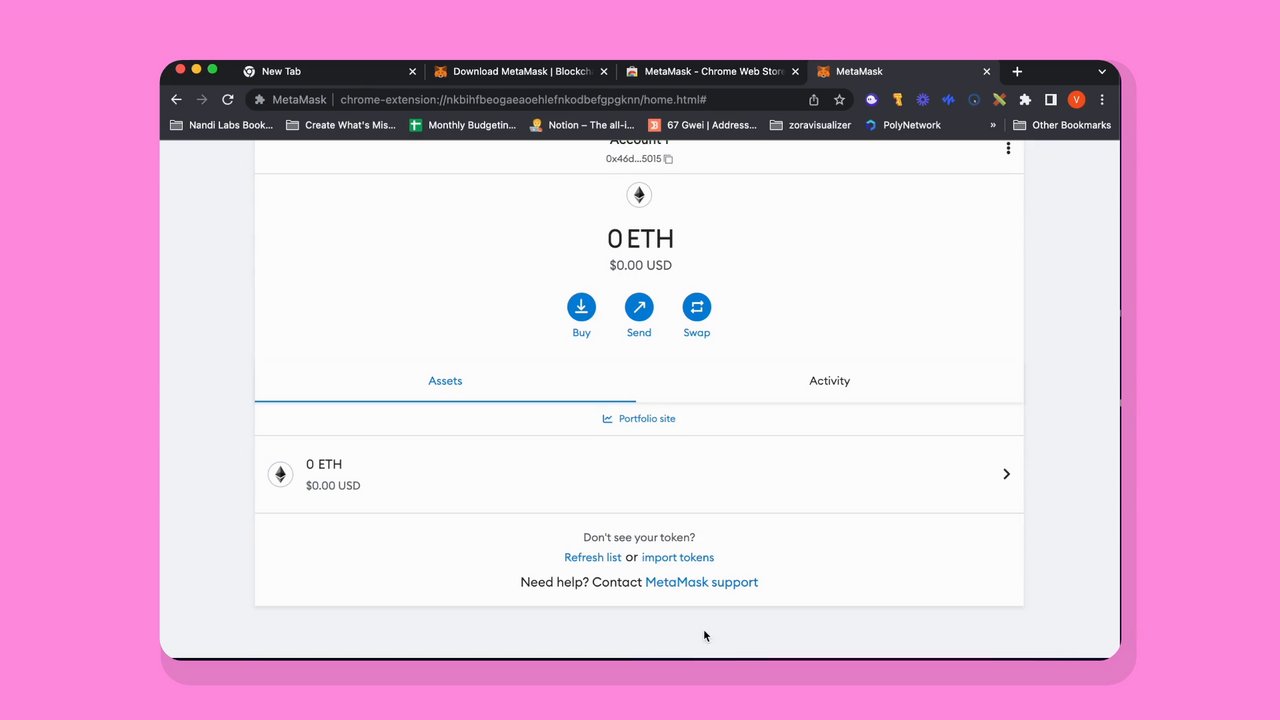Click the purple ghost extension icon
The image size is (1280, 720).
point(871,99)
